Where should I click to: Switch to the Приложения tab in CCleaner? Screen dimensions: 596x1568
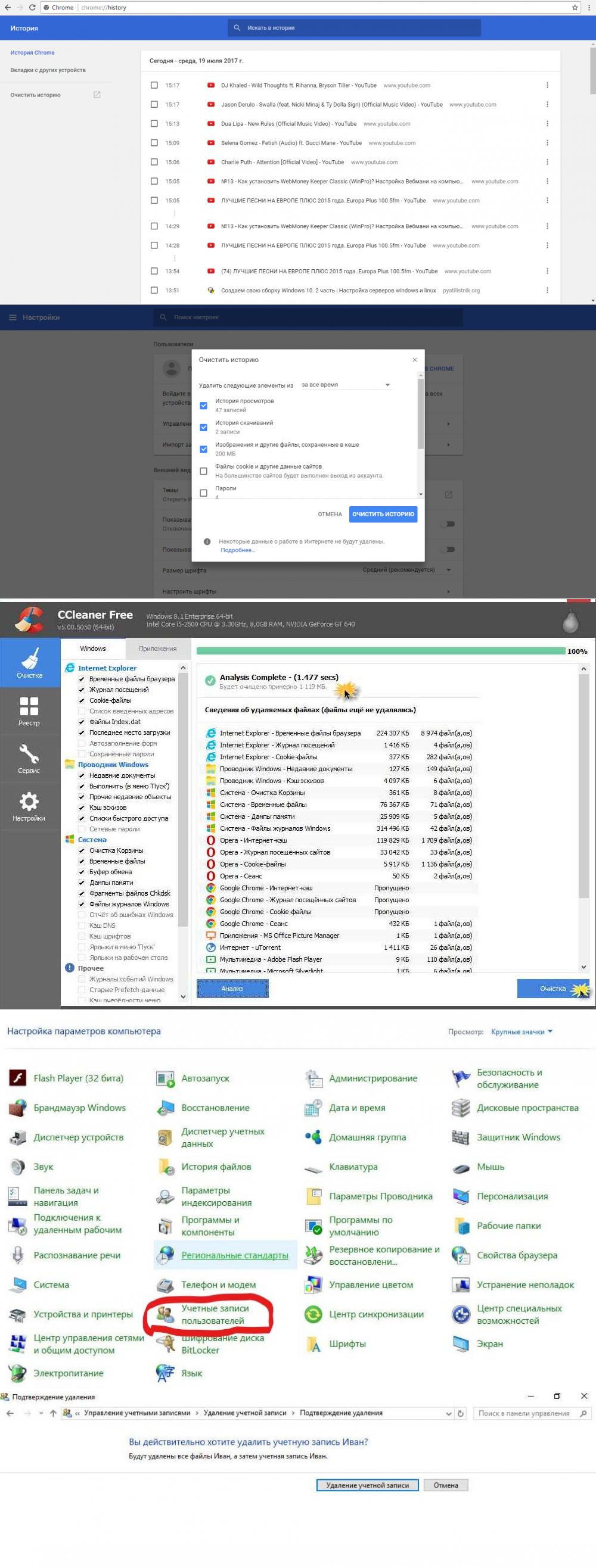158,649
